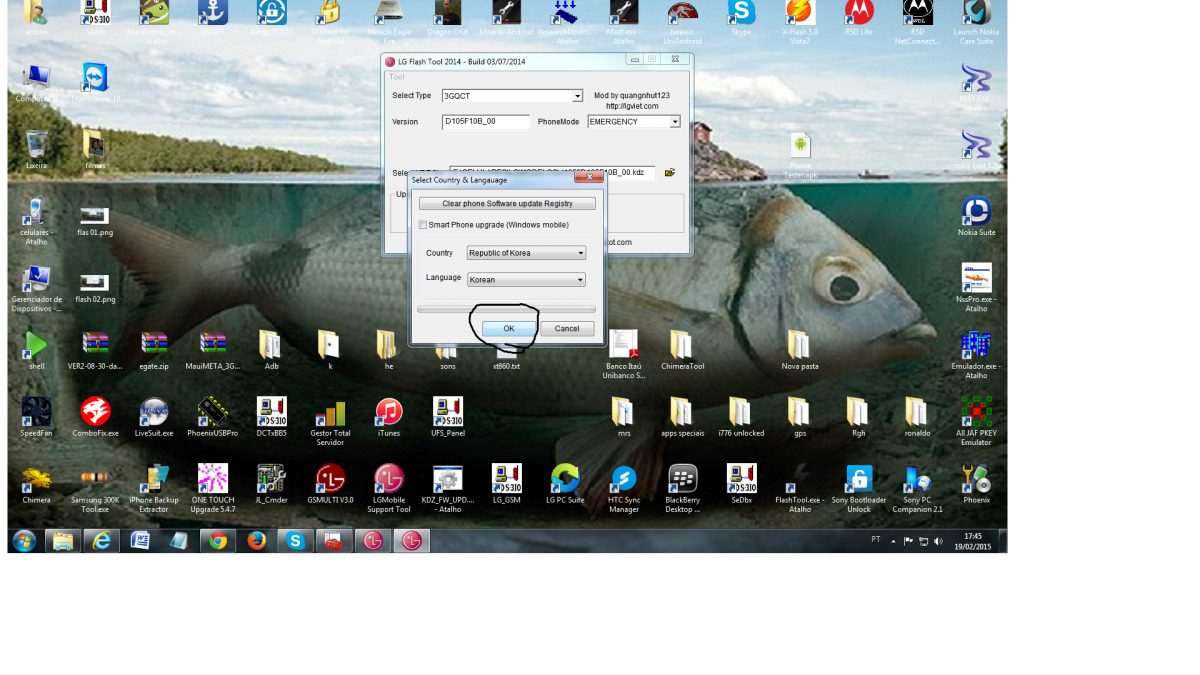
Task: Select the shell shortcut icon
Action: pyautogui.click(x=36, y=351)
